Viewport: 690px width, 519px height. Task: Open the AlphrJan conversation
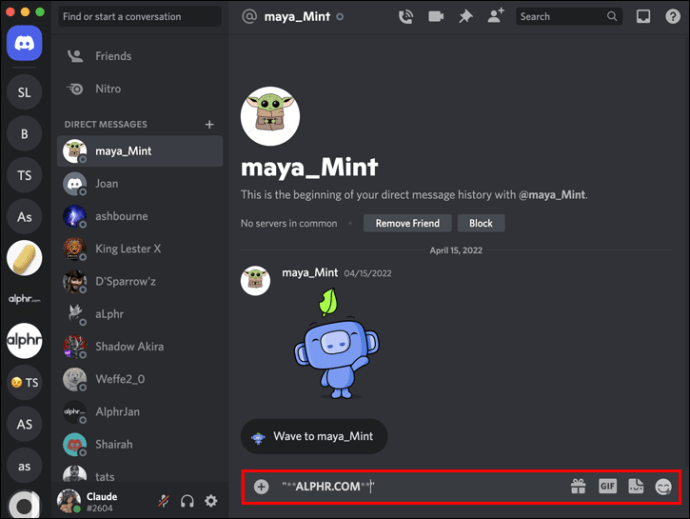tap(139, 412)
